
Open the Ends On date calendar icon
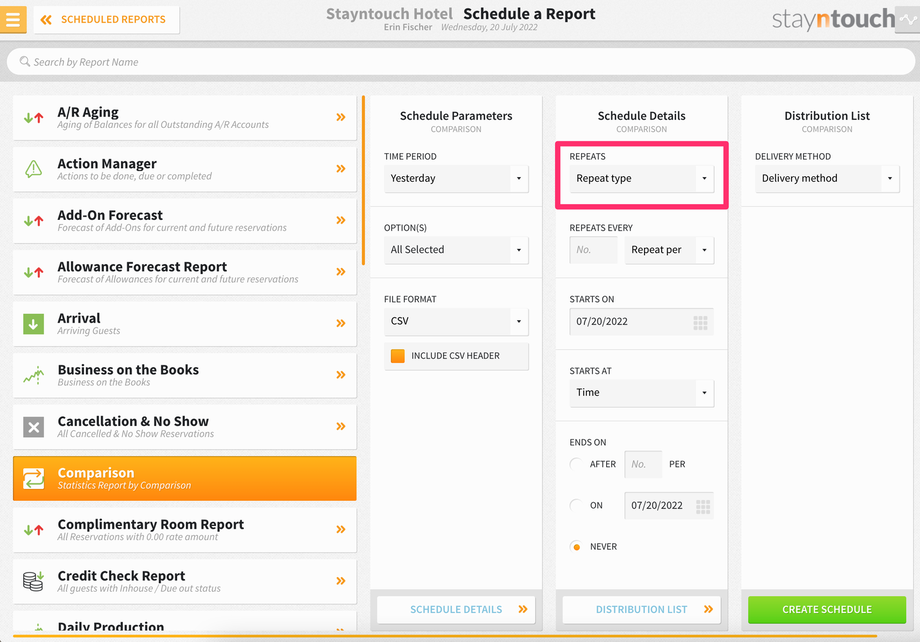click(703, 506)
